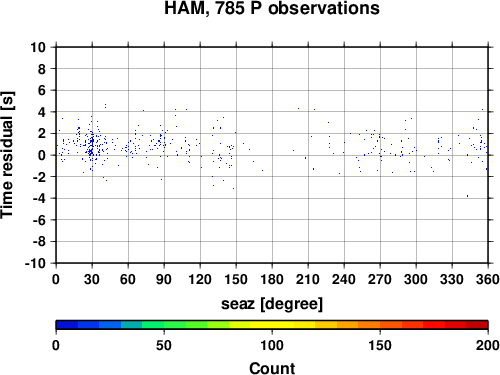
Task: Click the x-axis tick label 30
Action: [x=92, y=279]
